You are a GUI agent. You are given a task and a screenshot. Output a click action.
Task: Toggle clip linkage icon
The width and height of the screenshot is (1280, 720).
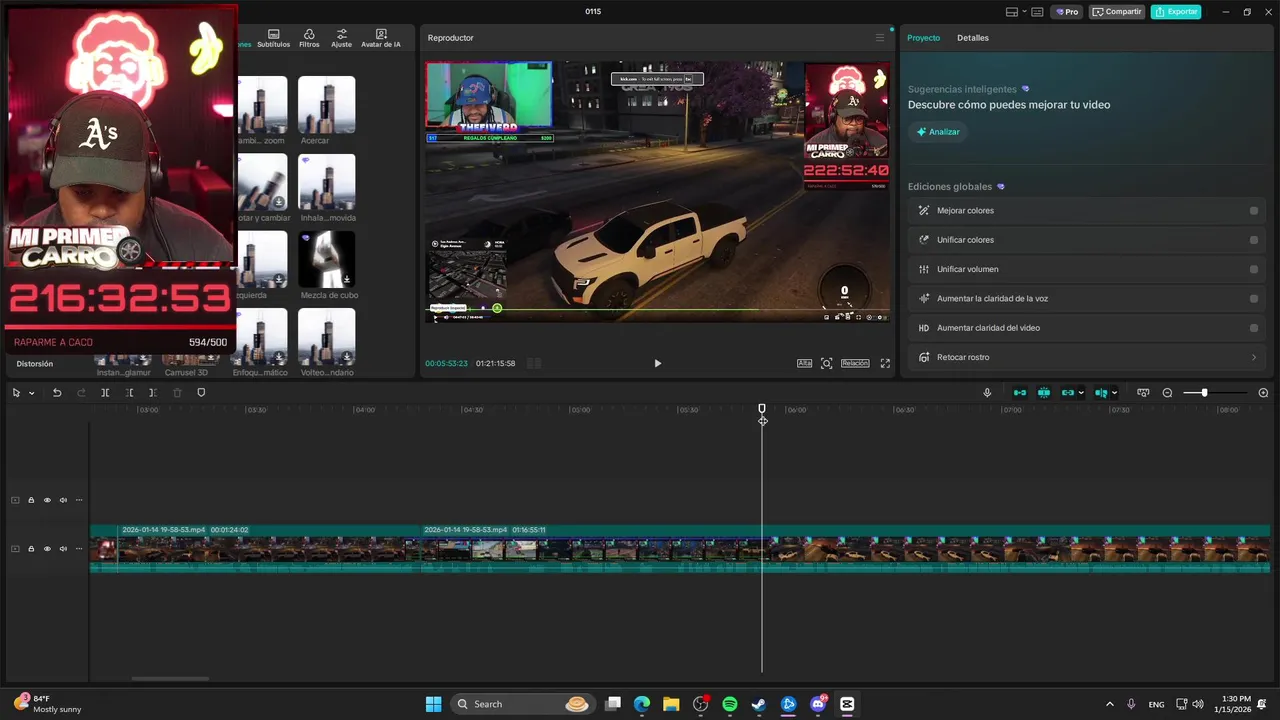click(x=1068, y=393)
